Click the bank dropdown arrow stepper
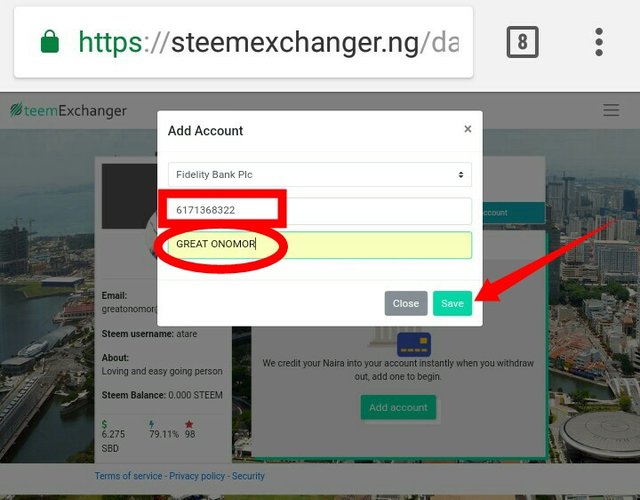Image resolution: width=640 pixels, height=500 pixels. [461, 175]
